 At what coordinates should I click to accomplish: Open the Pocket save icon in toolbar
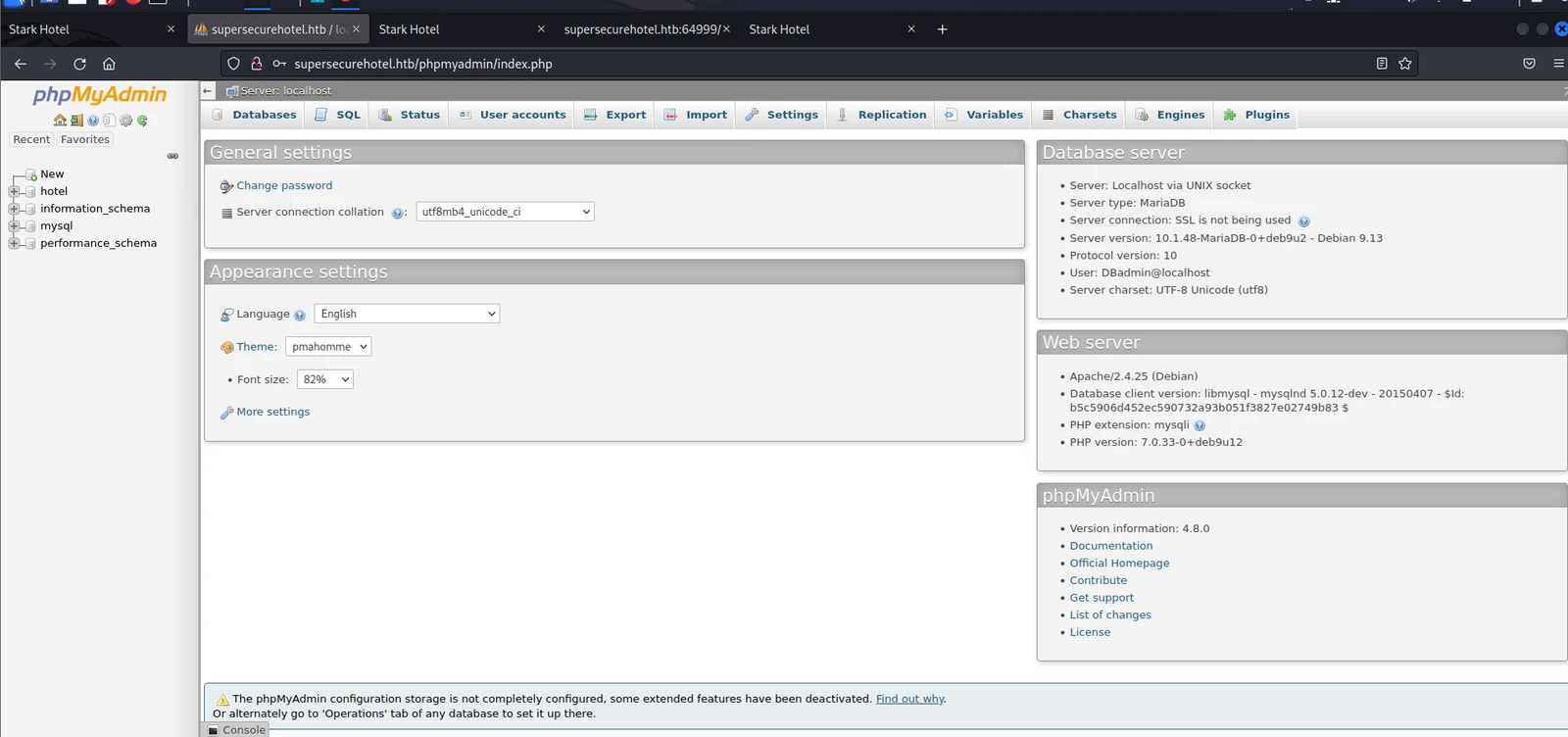coord(1529,64)
